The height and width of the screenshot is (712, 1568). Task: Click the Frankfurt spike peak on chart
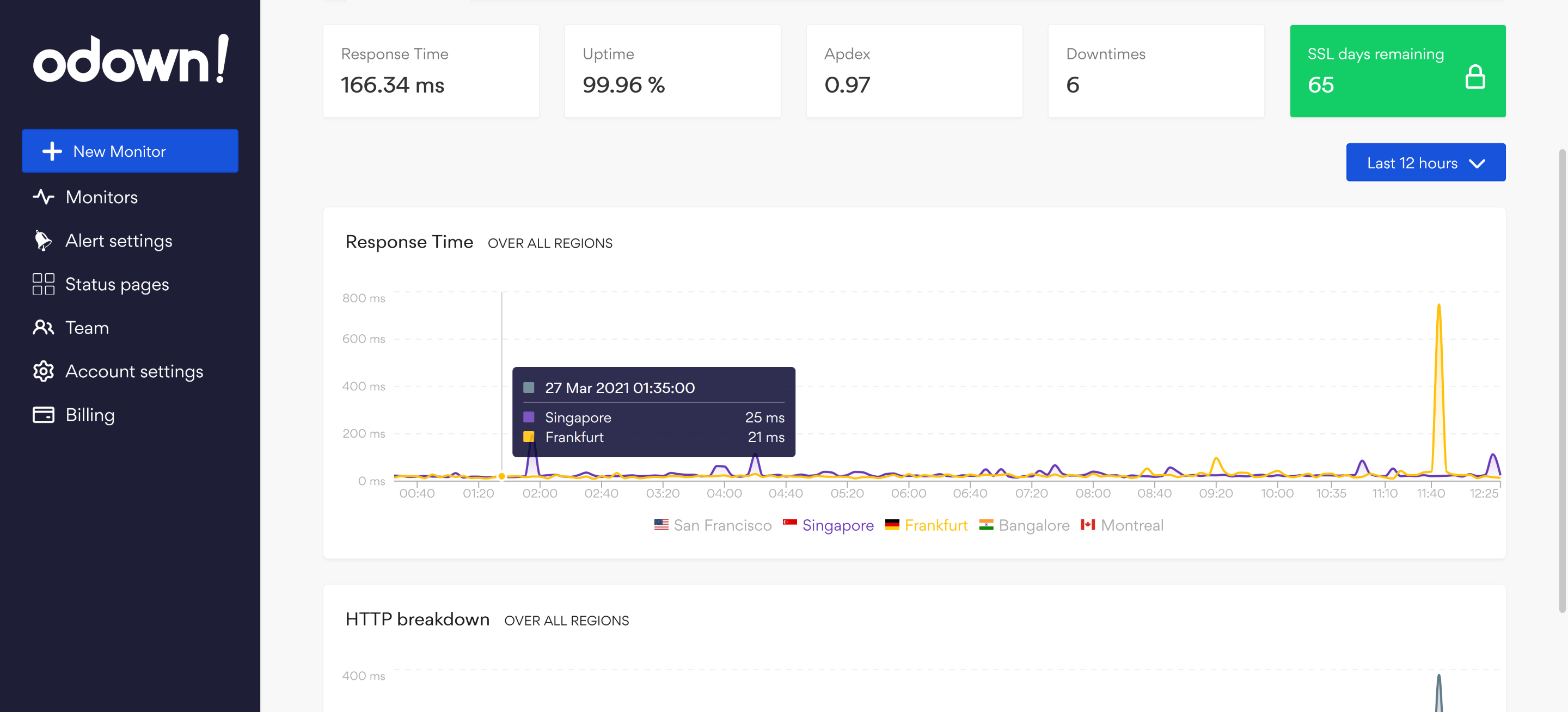(1438, 306)
